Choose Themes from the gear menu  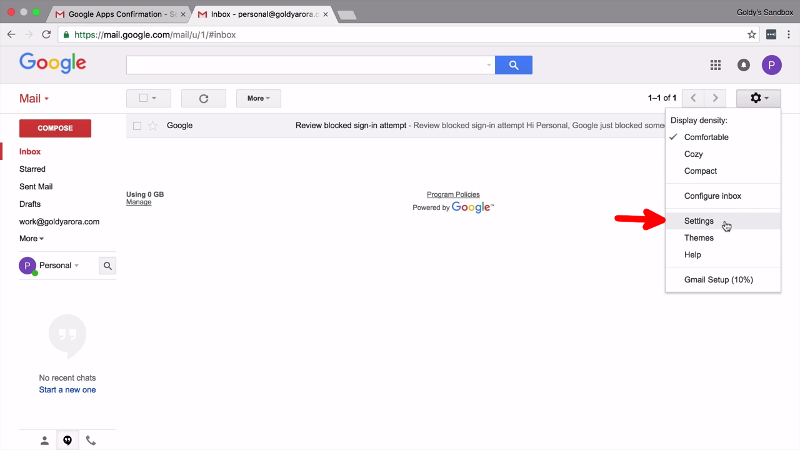click(698, 238)
